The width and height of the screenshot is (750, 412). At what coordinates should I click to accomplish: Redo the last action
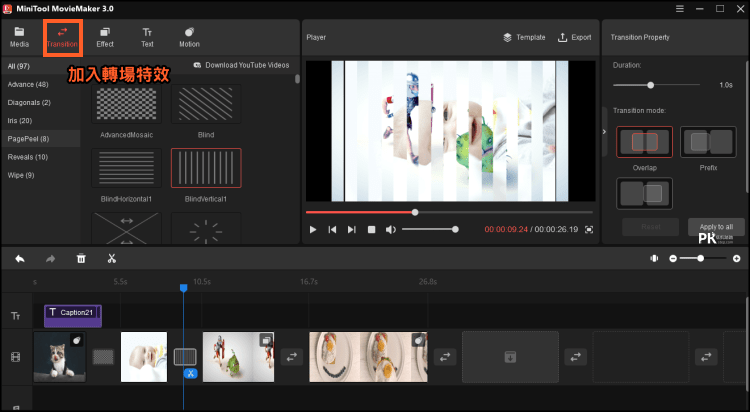tap(50, 259)
